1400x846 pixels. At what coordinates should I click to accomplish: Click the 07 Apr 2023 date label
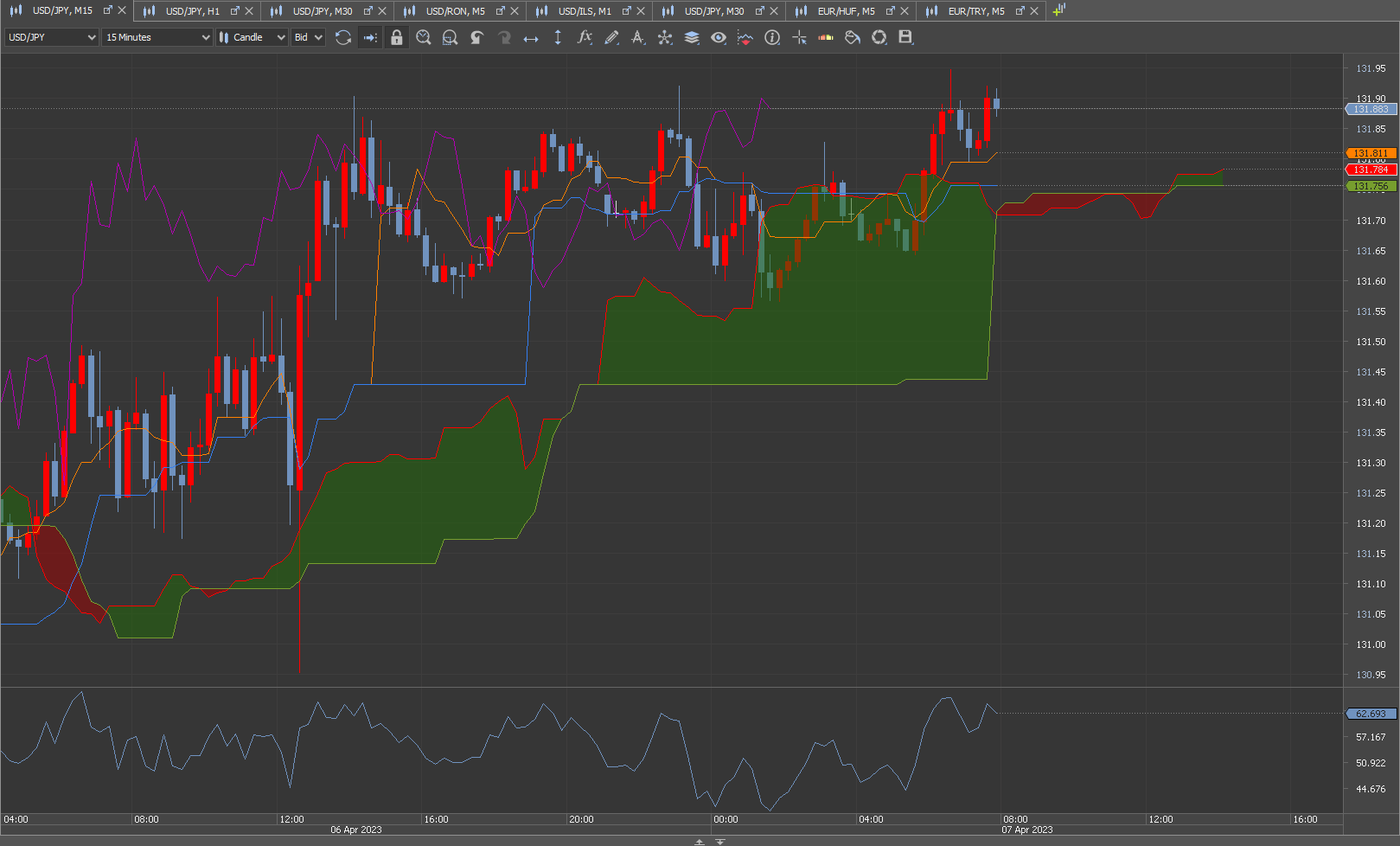(x=1027, y=830)
